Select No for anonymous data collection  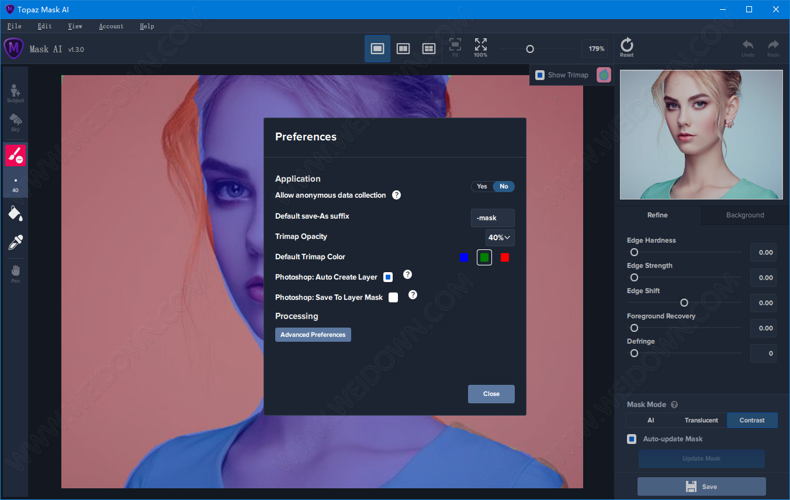click(504, 186)
